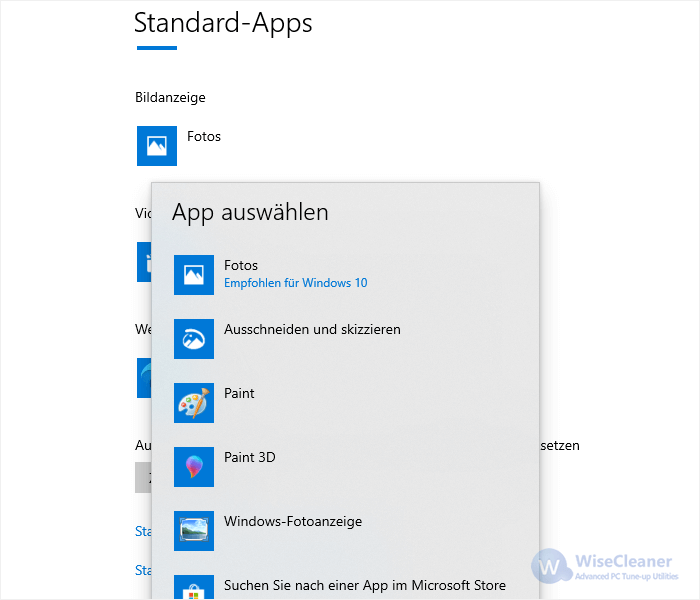The image size is (700, 600).
Task: Click the upper blue link left of popup
Action: (x=142, y=532)
